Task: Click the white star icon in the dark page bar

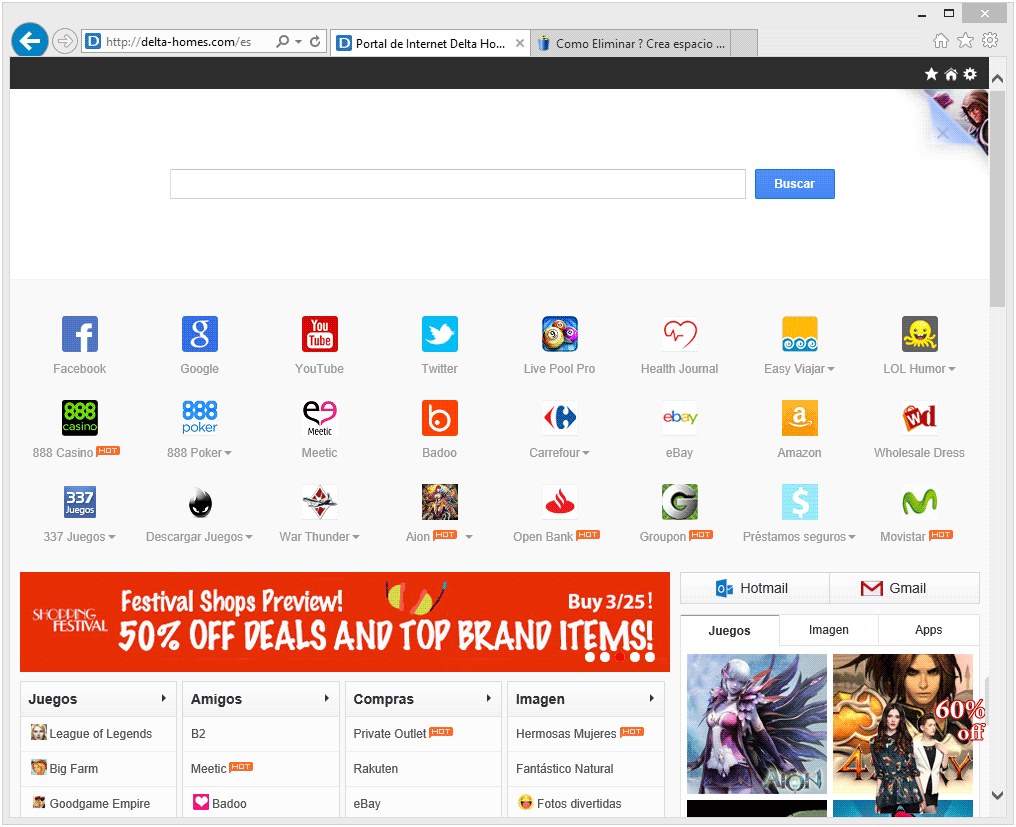Action: pos(931,74)
